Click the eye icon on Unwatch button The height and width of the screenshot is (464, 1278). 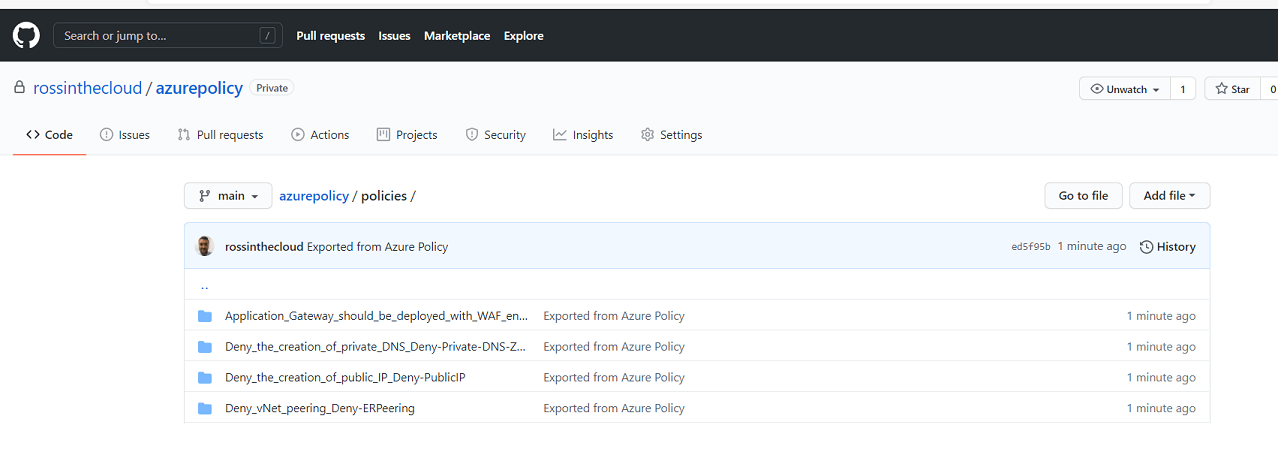click(x=1097, y=89)
